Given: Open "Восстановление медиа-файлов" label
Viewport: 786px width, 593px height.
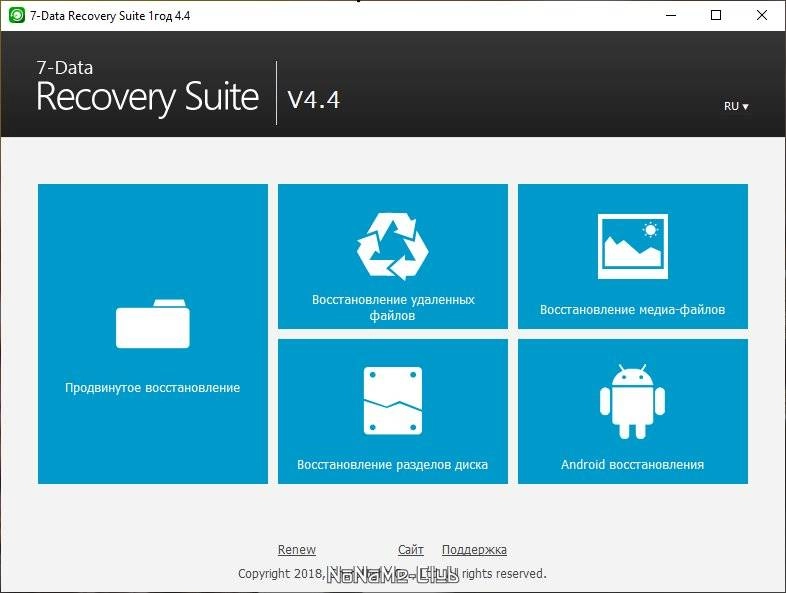Looking at the screenshot, I should 633,309.
